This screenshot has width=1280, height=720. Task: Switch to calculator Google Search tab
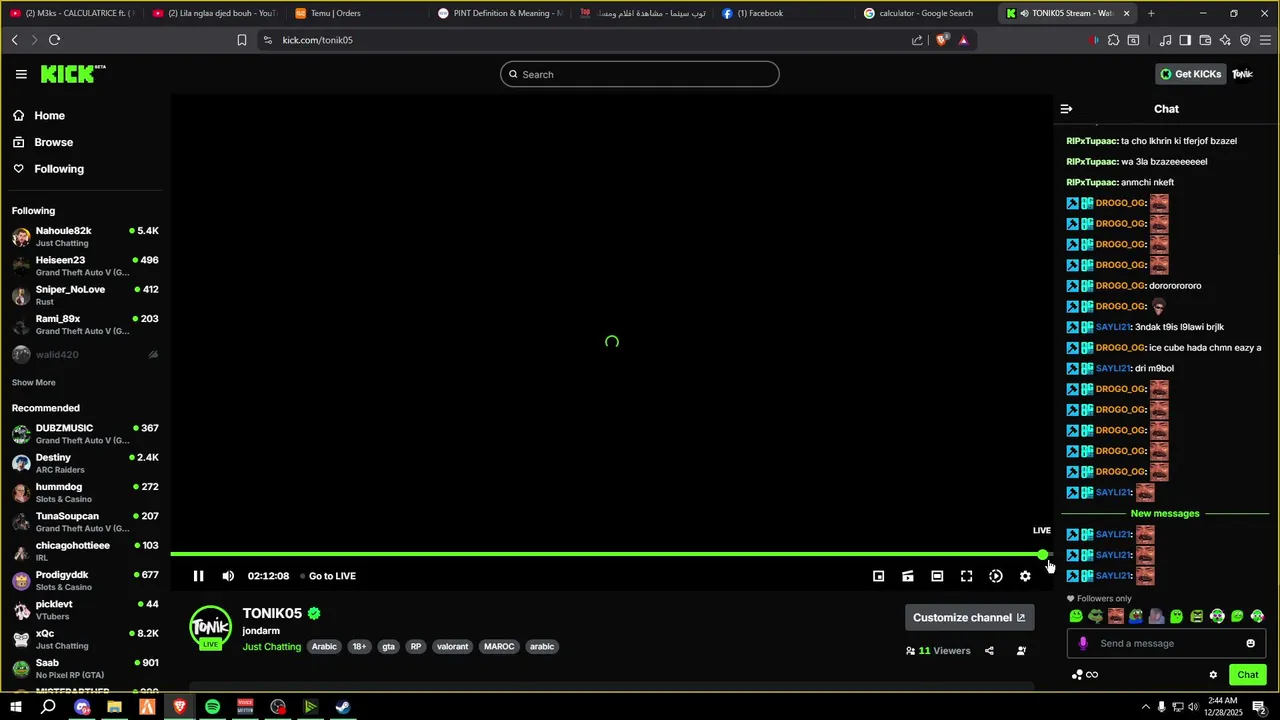(x=925, y=13)
